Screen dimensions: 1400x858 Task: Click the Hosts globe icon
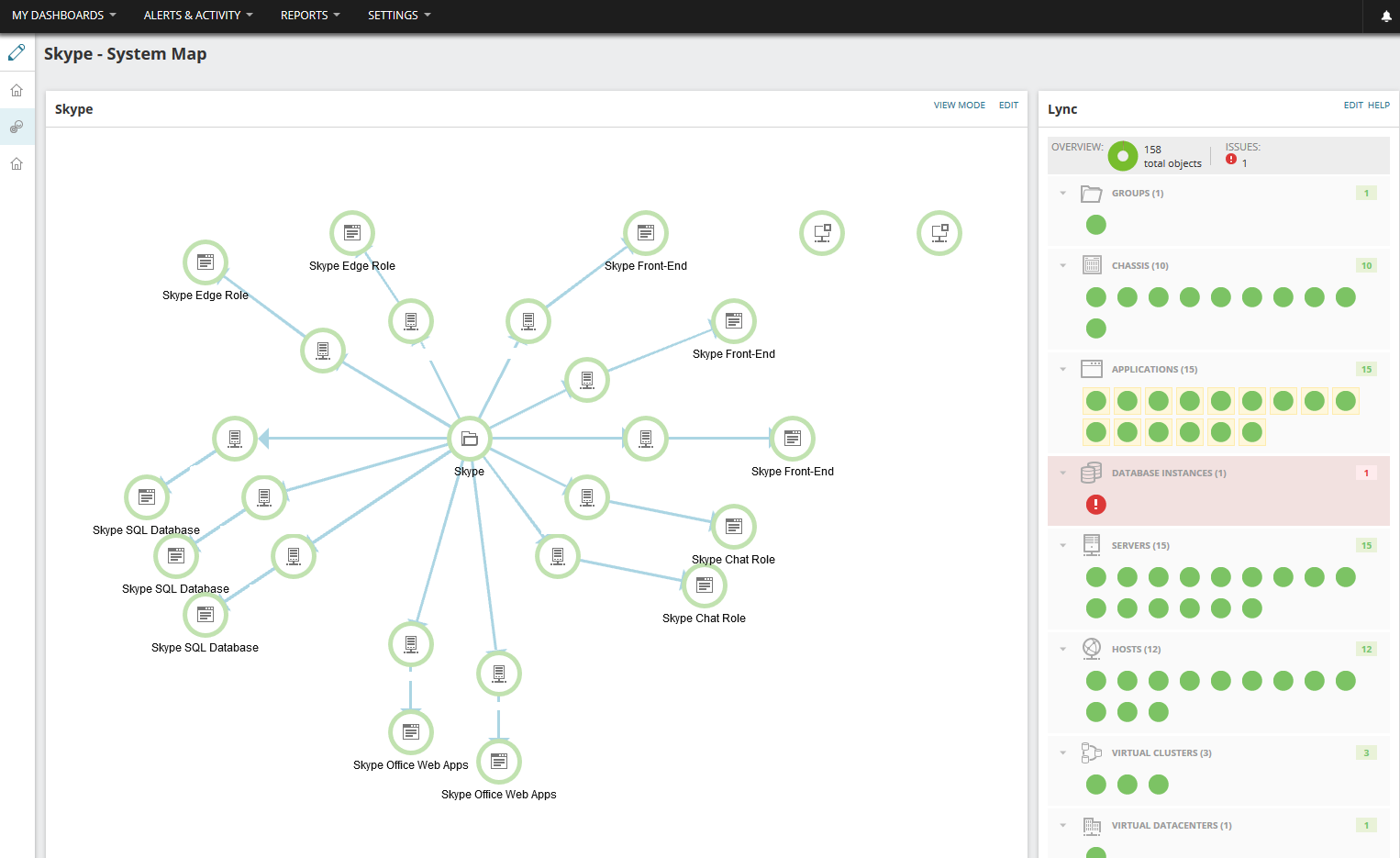click(1092, 649)
